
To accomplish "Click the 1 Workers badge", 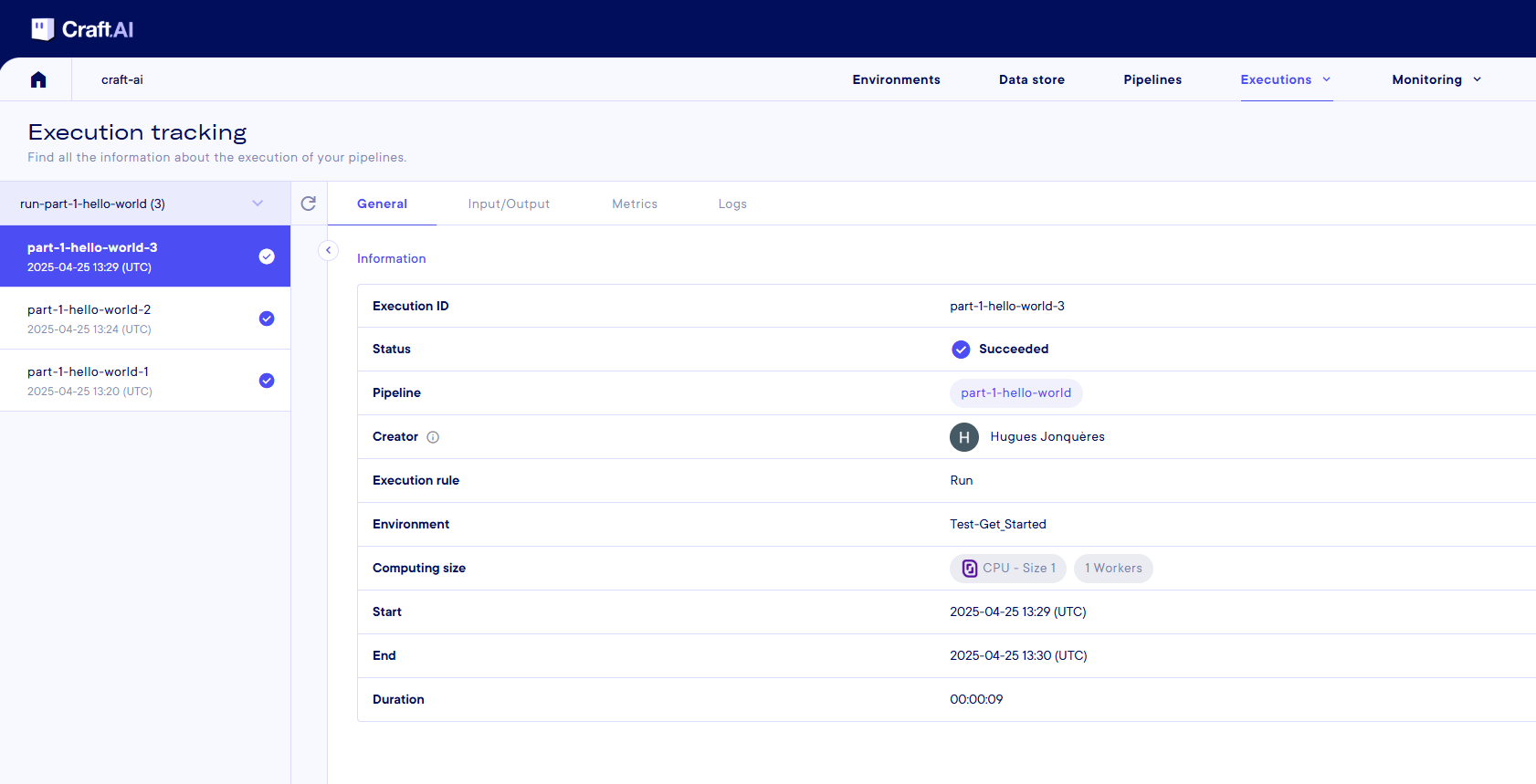I will (1113, 569).
